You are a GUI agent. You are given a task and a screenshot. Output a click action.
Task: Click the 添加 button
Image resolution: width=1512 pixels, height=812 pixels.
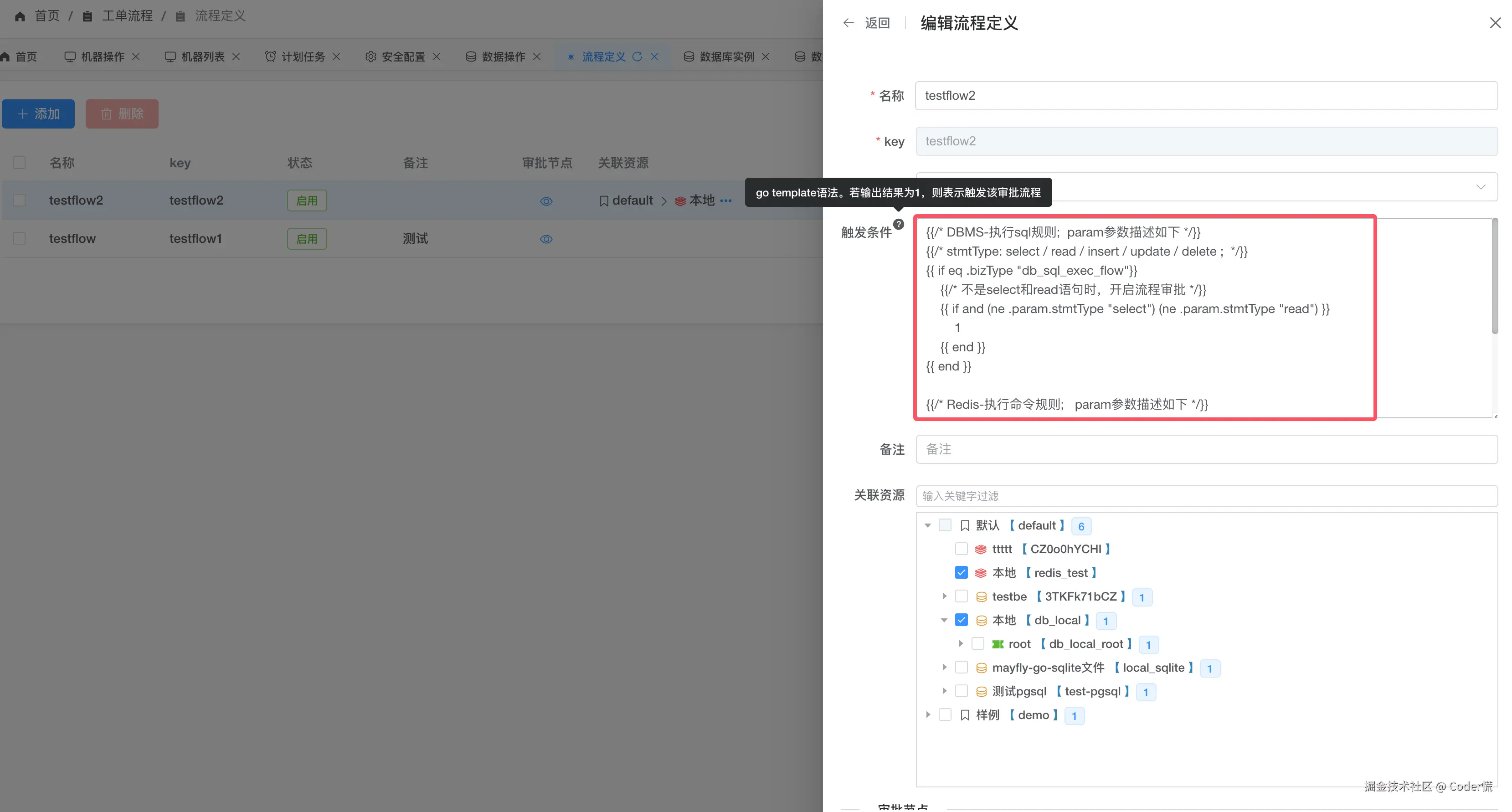point(38,114)
